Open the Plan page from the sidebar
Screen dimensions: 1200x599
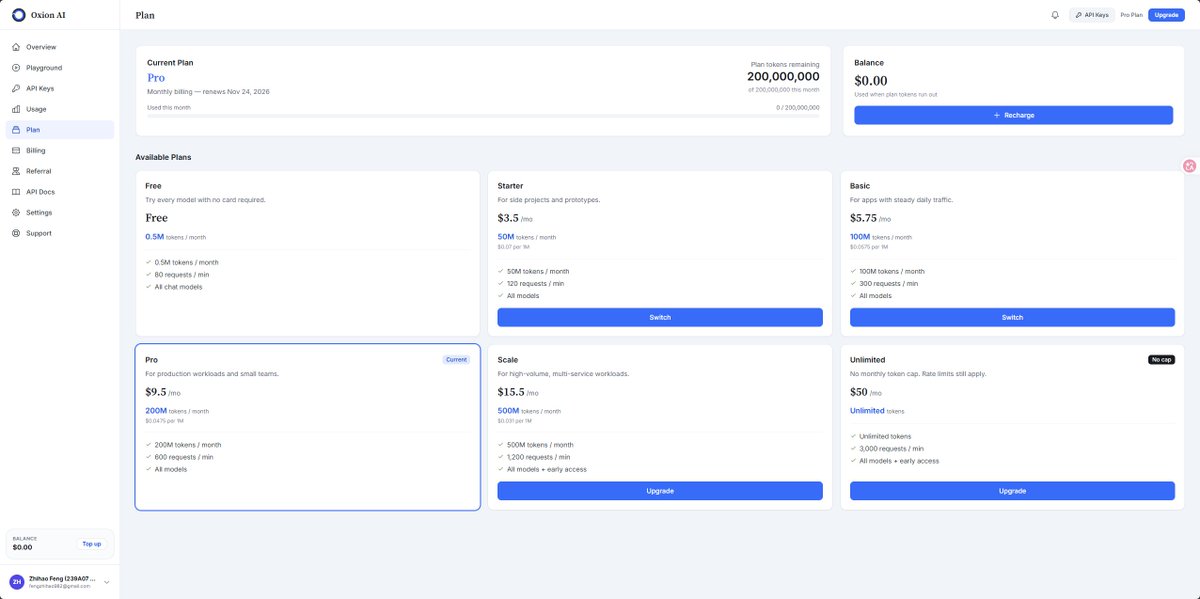tap(60, 130)
